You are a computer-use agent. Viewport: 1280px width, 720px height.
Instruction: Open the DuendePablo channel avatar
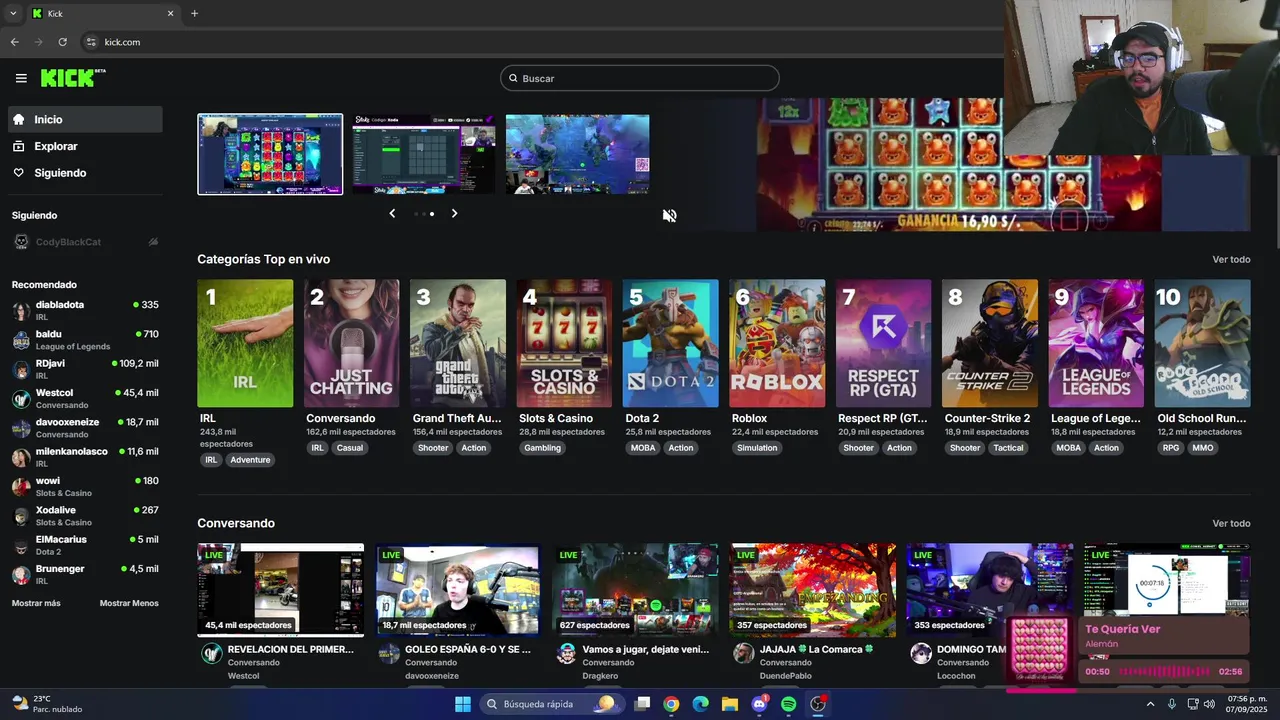coord(743,653)
